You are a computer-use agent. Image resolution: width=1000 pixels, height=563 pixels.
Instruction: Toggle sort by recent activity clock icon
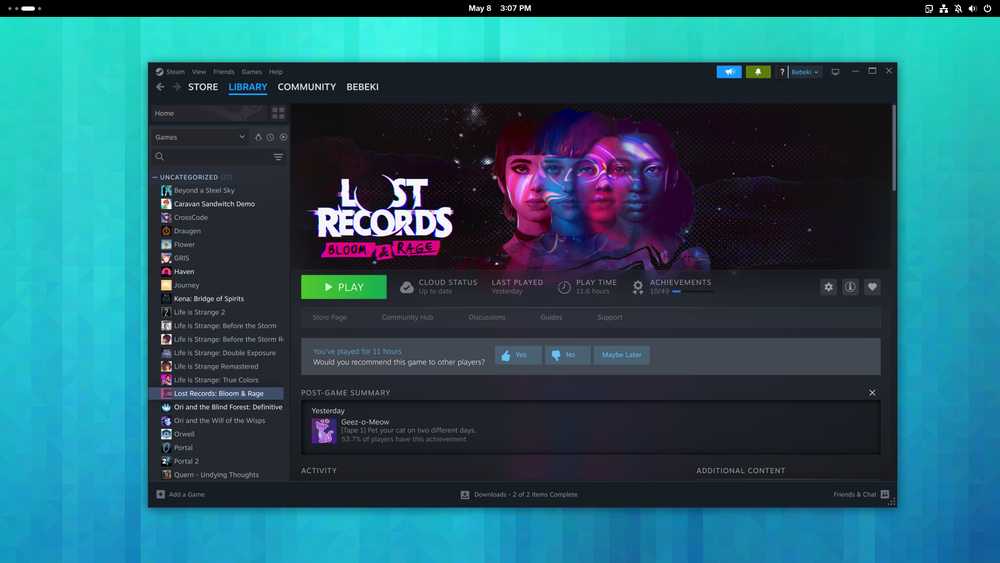coord(270,137)
